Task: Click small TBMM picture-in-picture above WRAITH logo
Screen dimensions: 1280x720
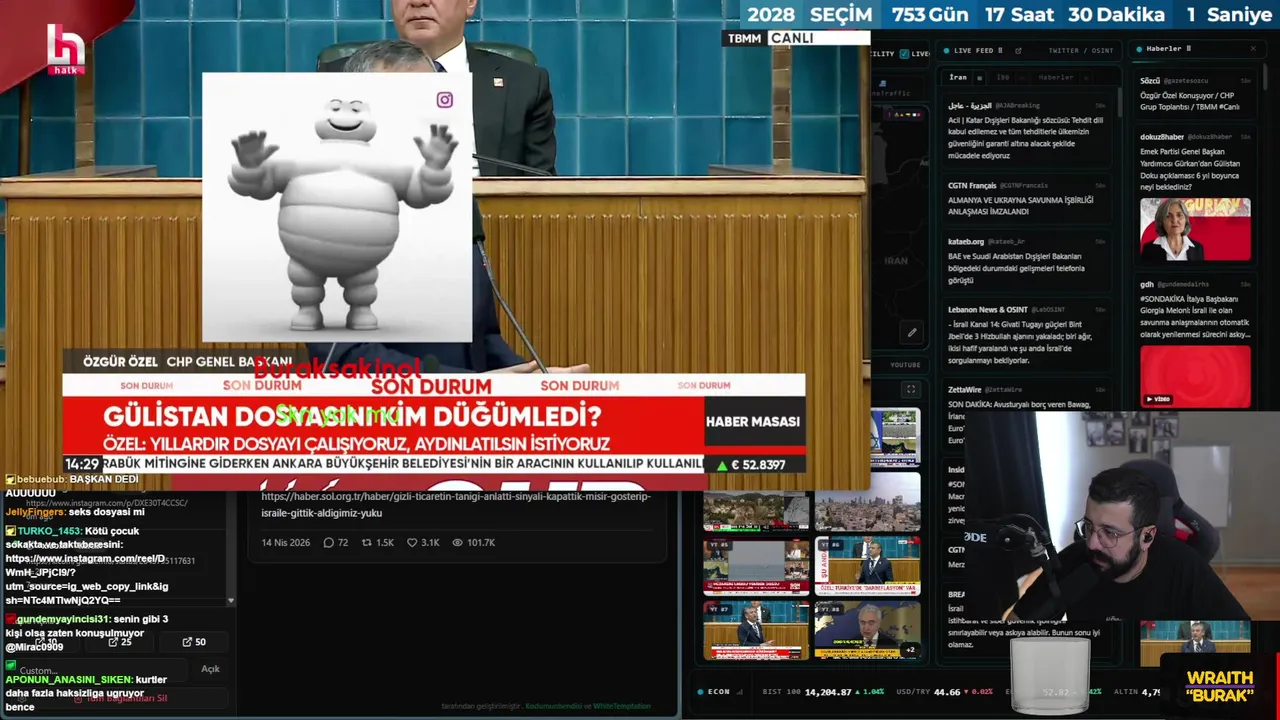Action: tap(1195, 638)
